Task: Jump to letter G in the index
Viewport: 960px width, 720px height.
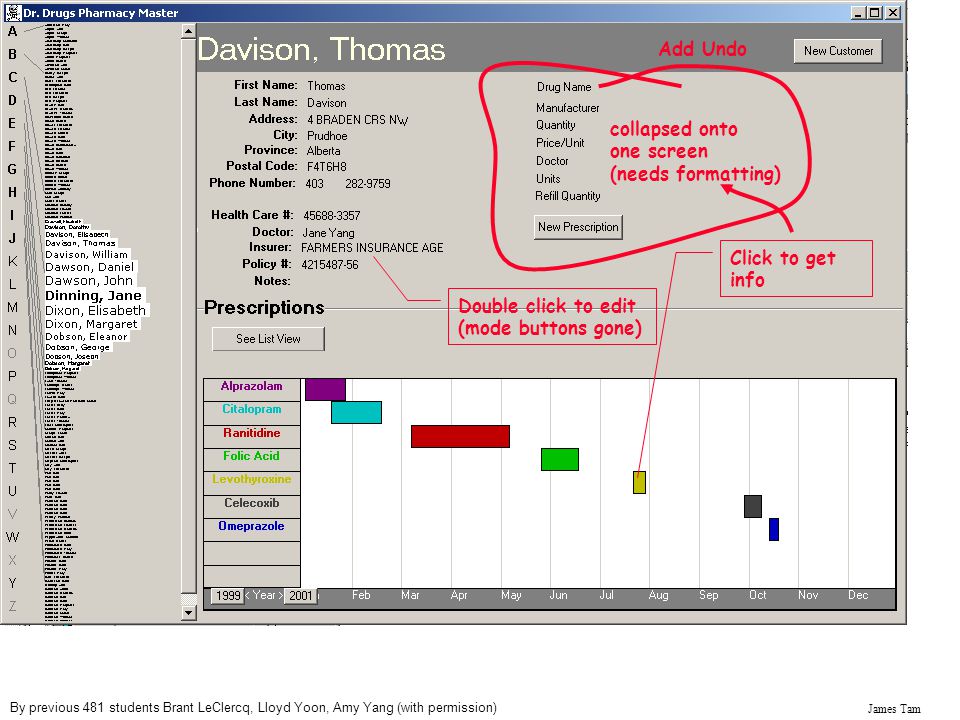Action: point(12,169)
